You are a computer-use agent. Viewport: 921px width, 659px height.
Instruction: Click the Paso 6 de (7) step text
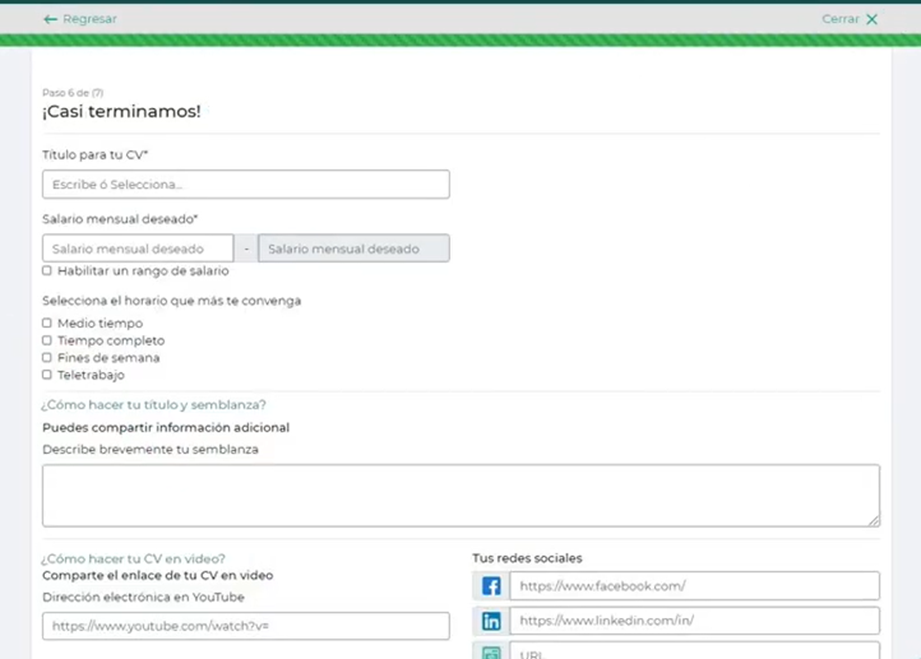click(73, 93)
